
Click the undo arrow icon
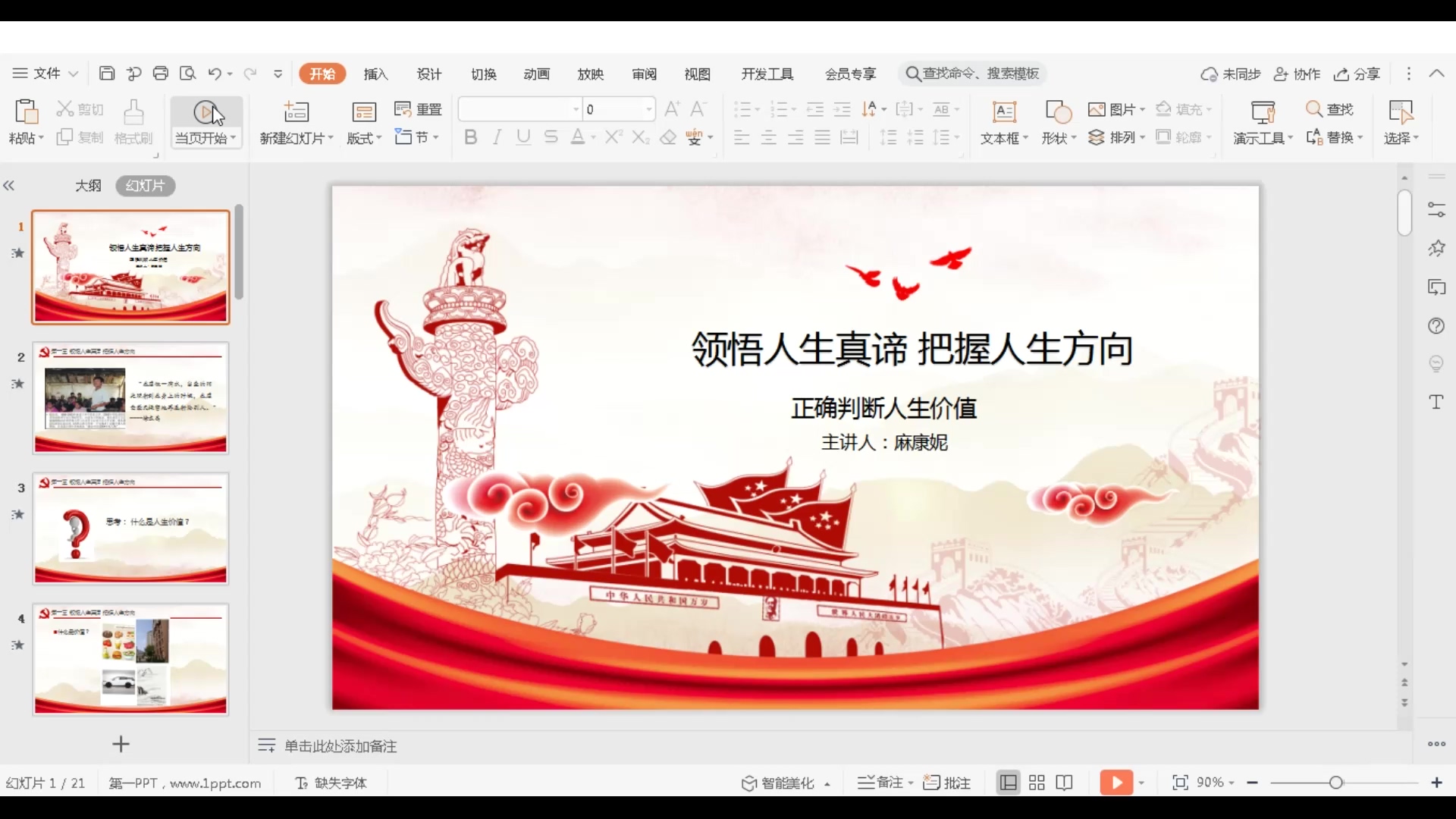click(215, 74)
